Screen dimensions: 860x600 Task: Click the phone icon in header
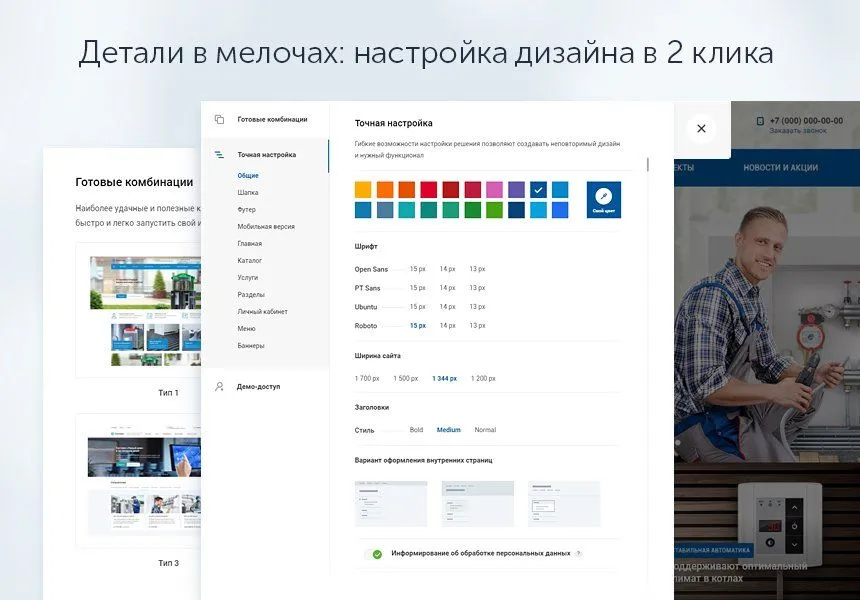point(760,120)
